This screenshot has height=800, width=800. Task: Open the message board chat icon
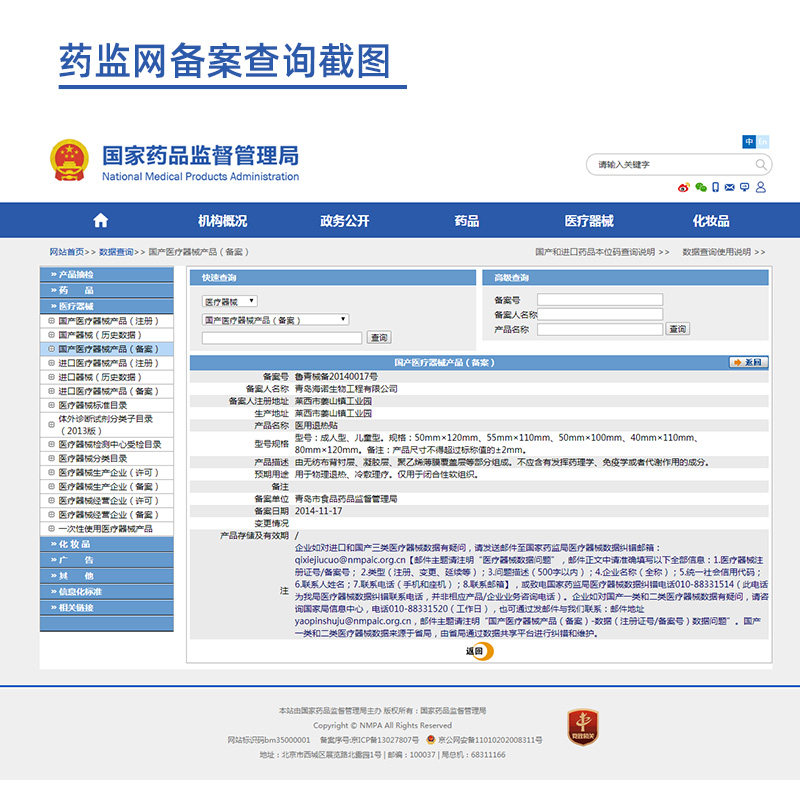[744, 187]
